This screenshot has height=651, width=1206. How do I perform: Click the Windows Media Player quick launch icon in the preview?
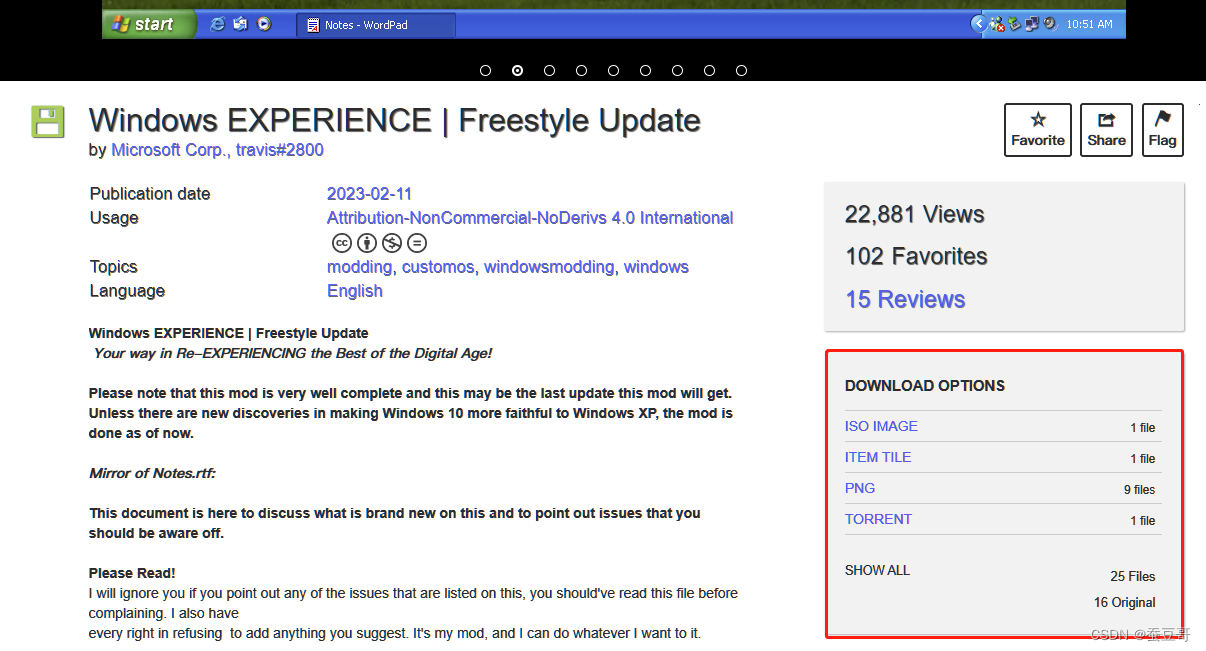[x=263, y=24]
